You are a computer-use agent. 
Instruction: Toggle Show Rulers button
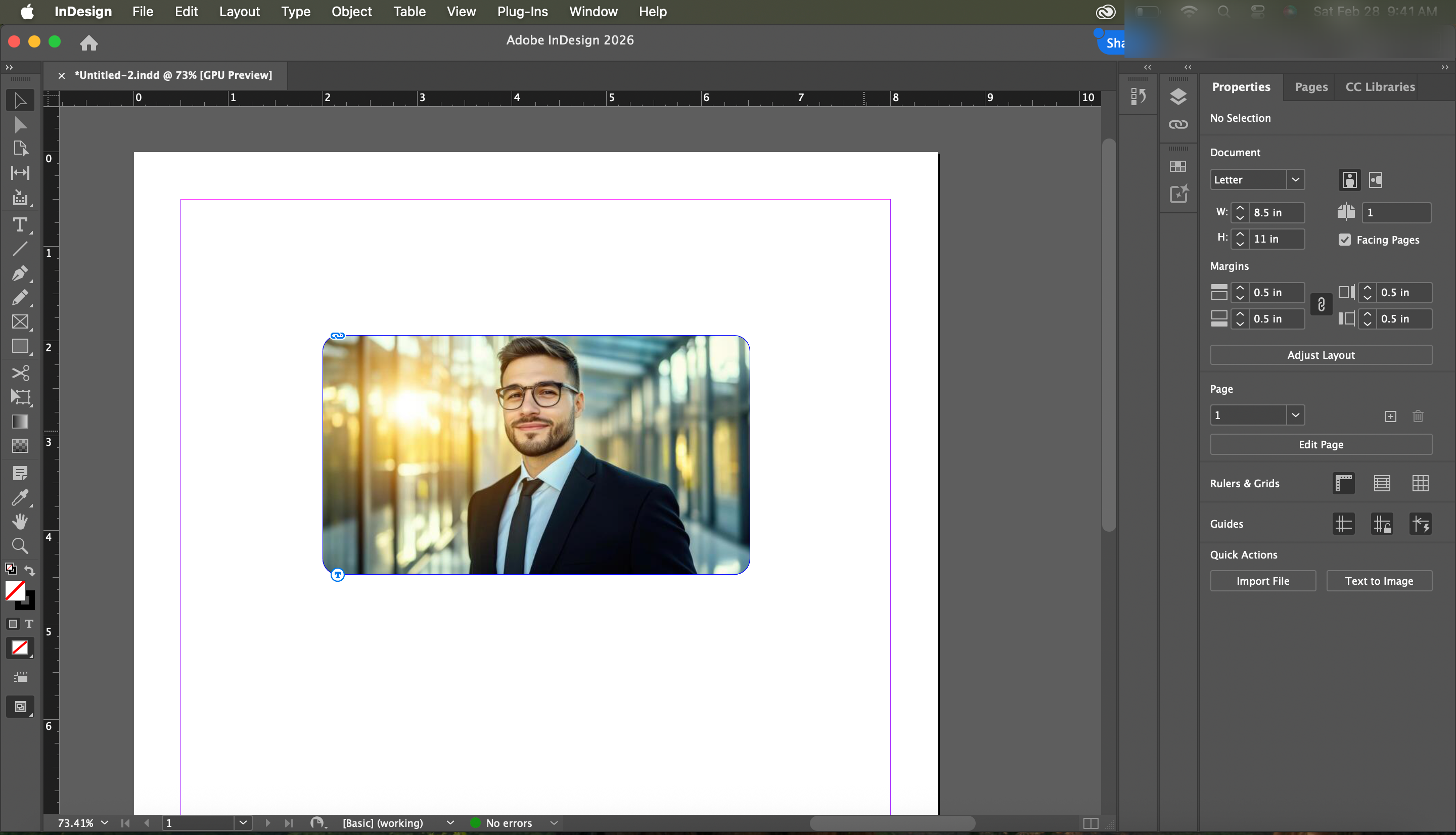(1344, 483)
